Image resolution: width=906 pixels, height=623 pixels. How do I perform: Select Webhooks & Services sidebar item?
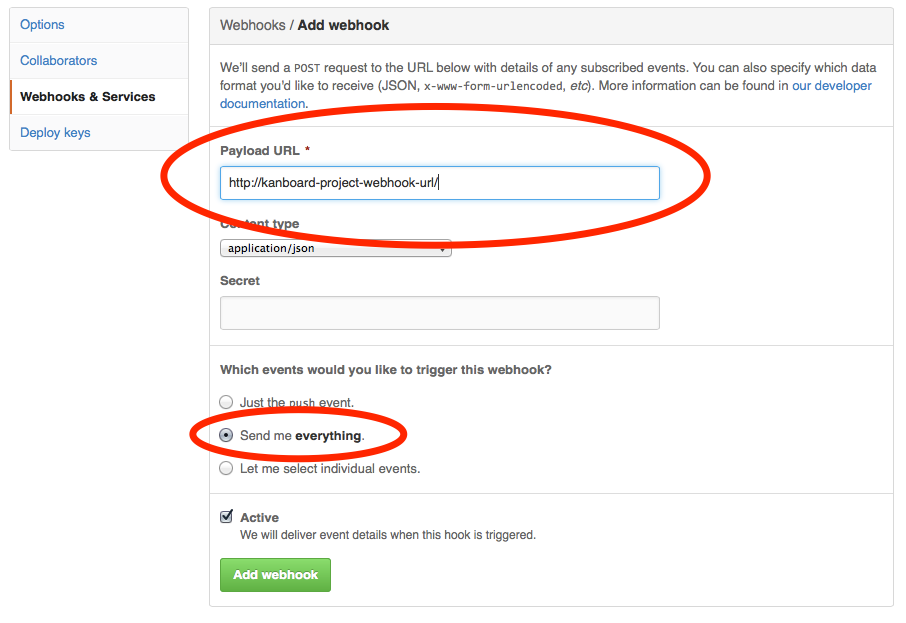tap(88, 97)
